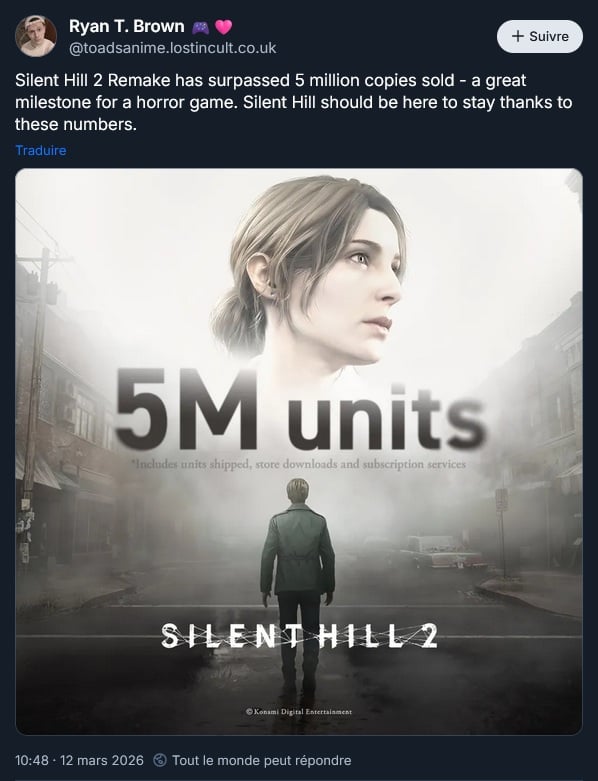
Task: Click the game controller emoji icon
Action: tap(201, 27)
